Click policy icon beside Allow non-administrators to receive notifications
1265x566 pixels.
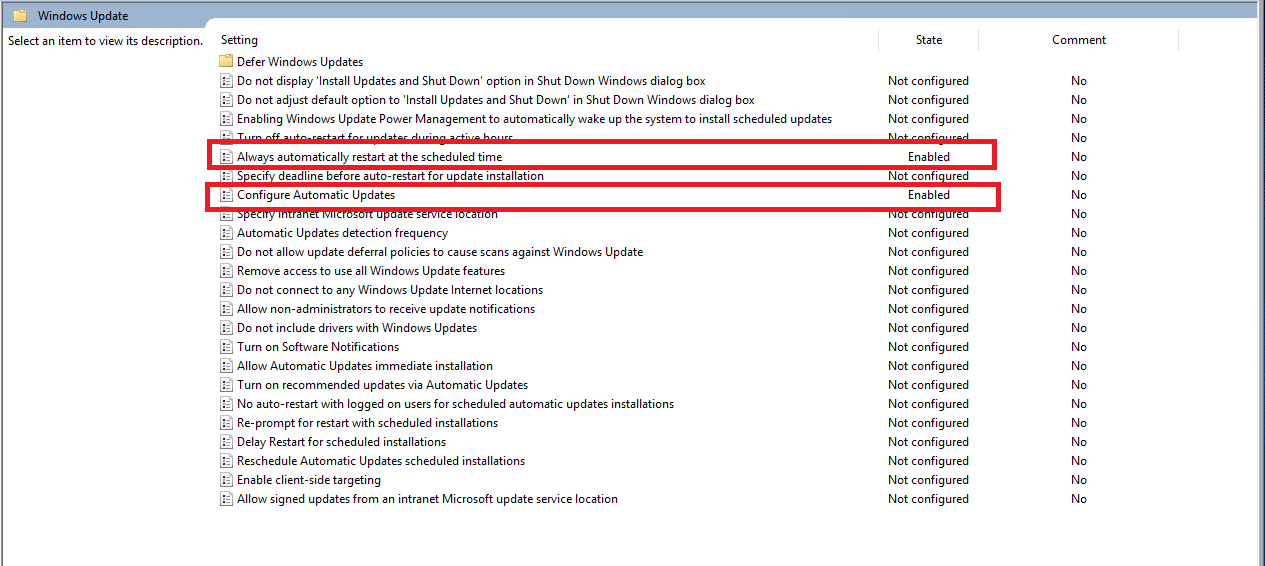click(226, 309)
